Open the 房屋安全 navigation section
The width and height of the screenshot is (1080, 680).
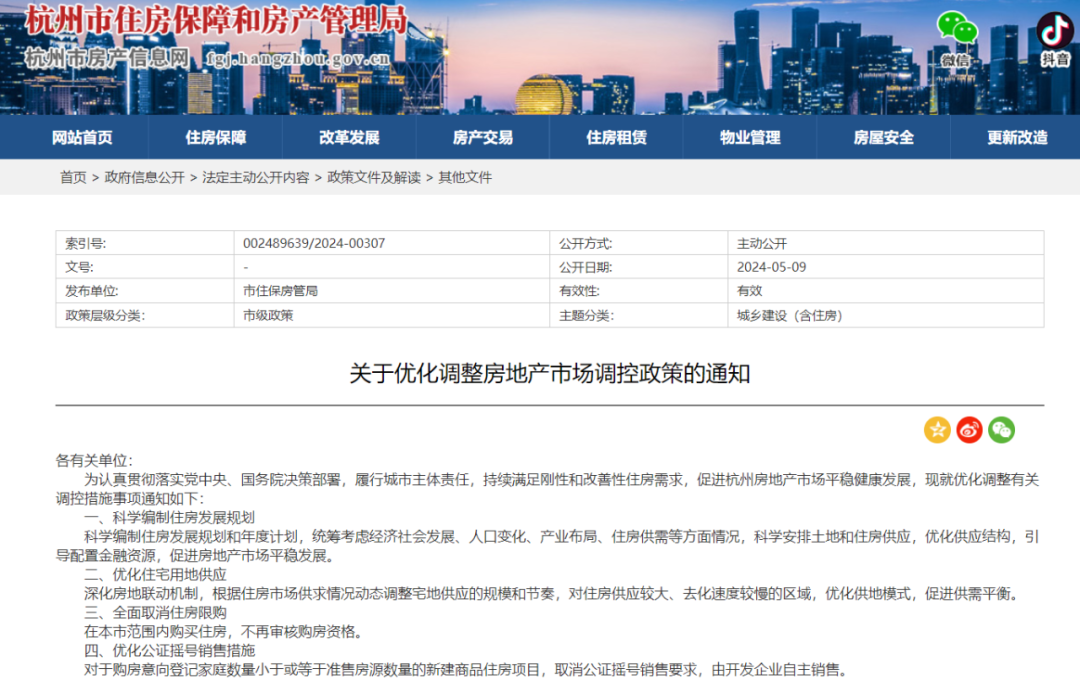[883, 138]
